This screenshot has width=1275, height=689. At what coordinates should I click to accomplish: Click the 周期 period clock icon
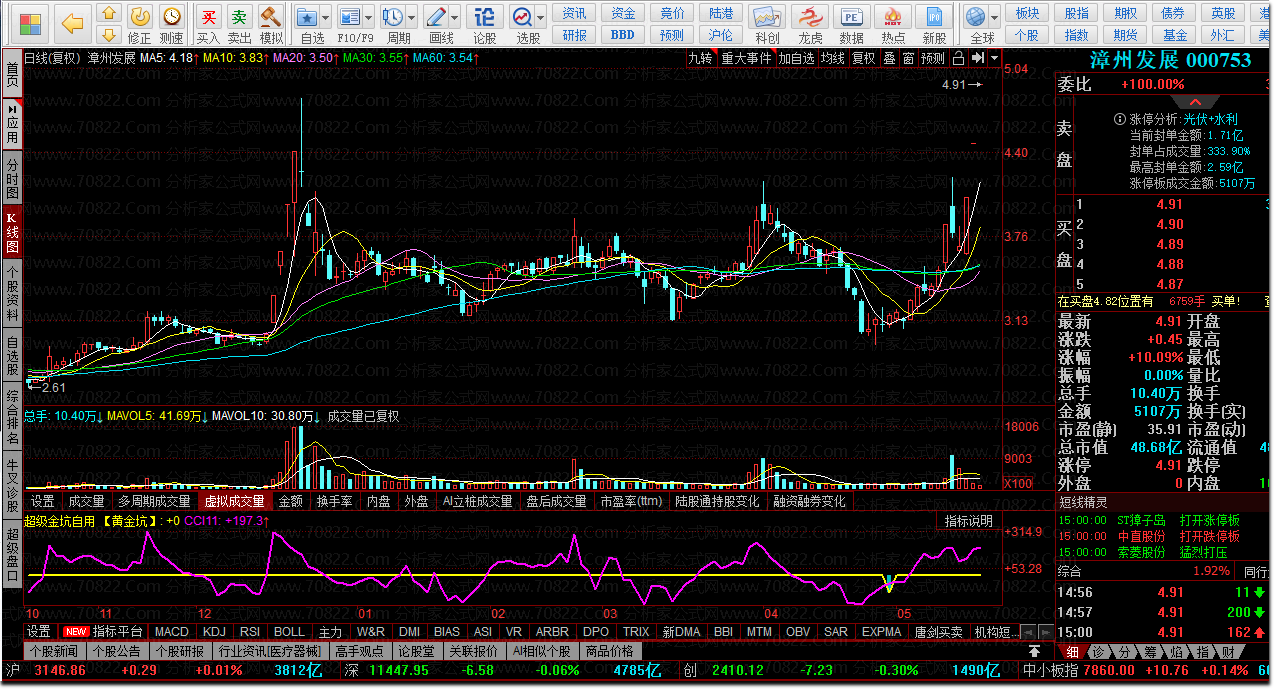tap(395, 24)
